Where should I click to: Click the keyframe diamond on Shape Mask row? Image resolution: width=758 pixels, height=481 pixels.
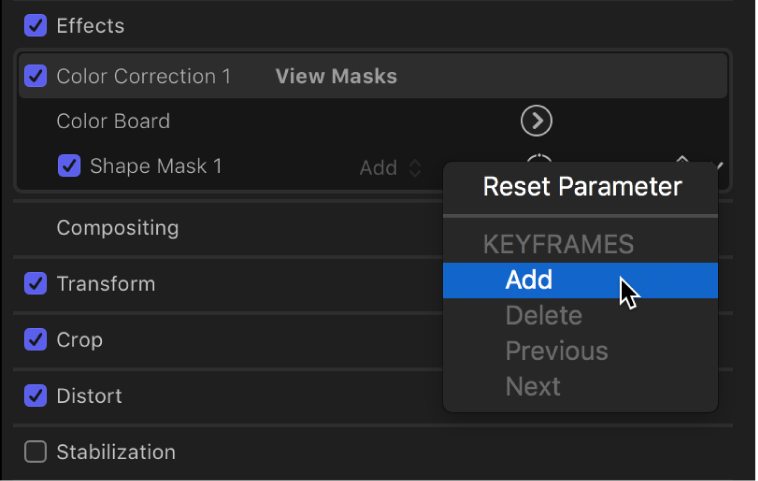click(682, 160)
